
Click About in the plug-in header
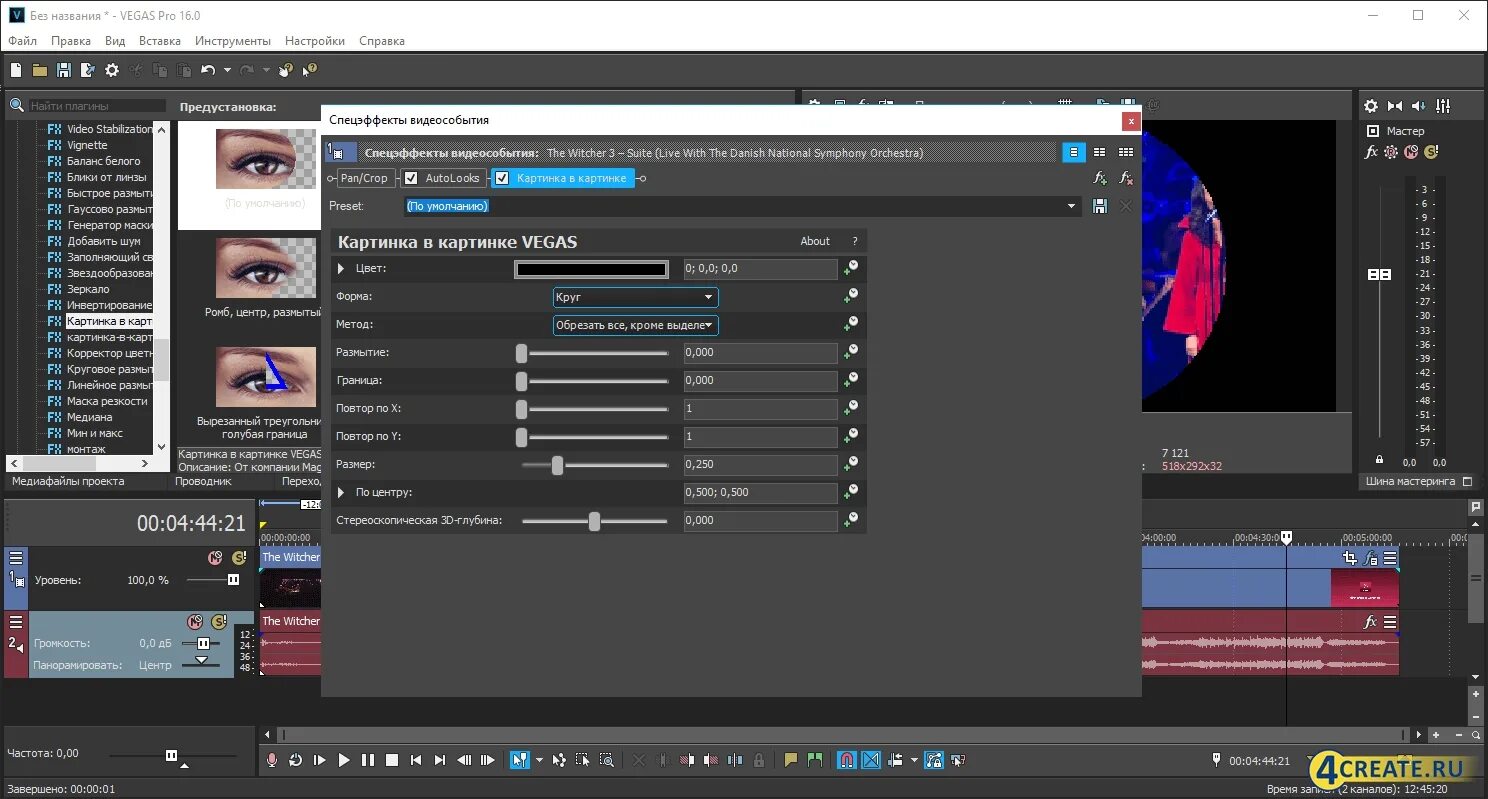[815, 241]
